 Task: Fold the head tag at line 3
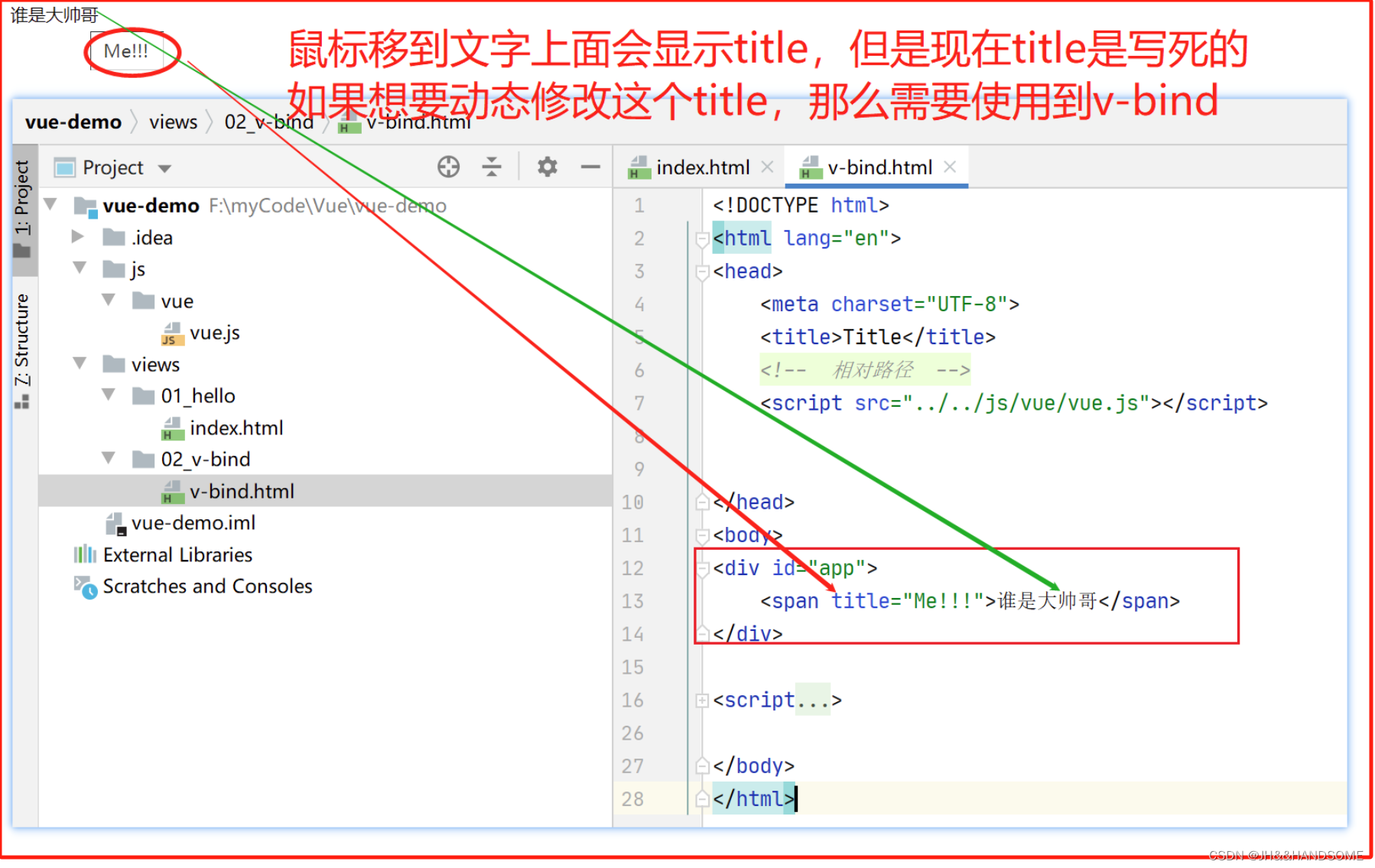[701, 272]
